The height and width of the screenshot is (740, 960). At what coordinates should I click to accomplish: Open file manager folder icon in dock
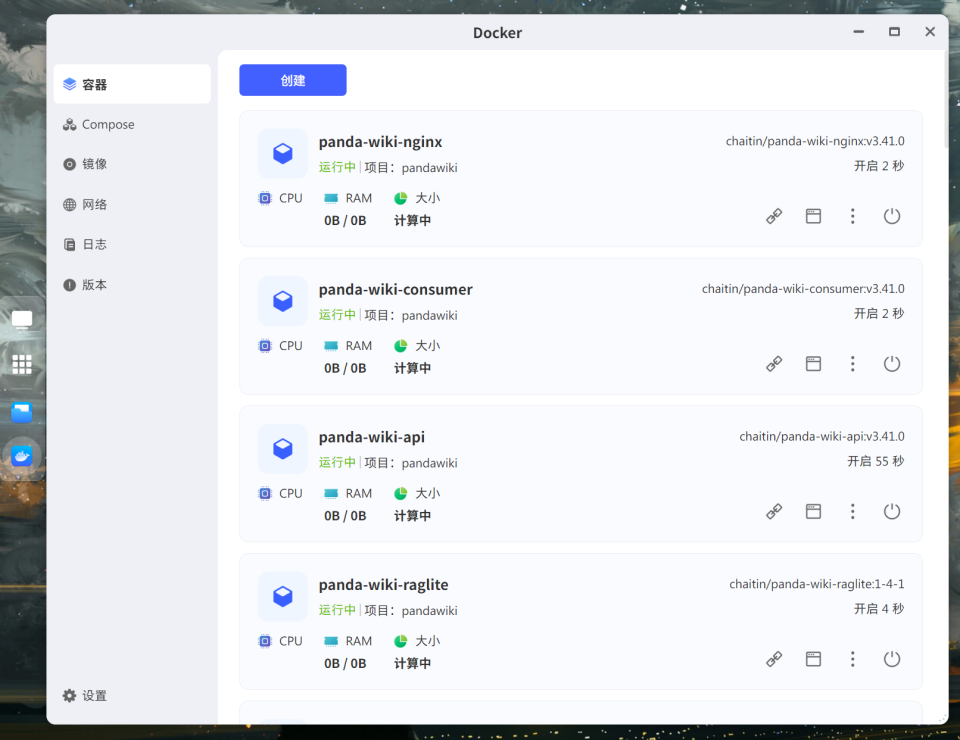[x=22, y=412]
